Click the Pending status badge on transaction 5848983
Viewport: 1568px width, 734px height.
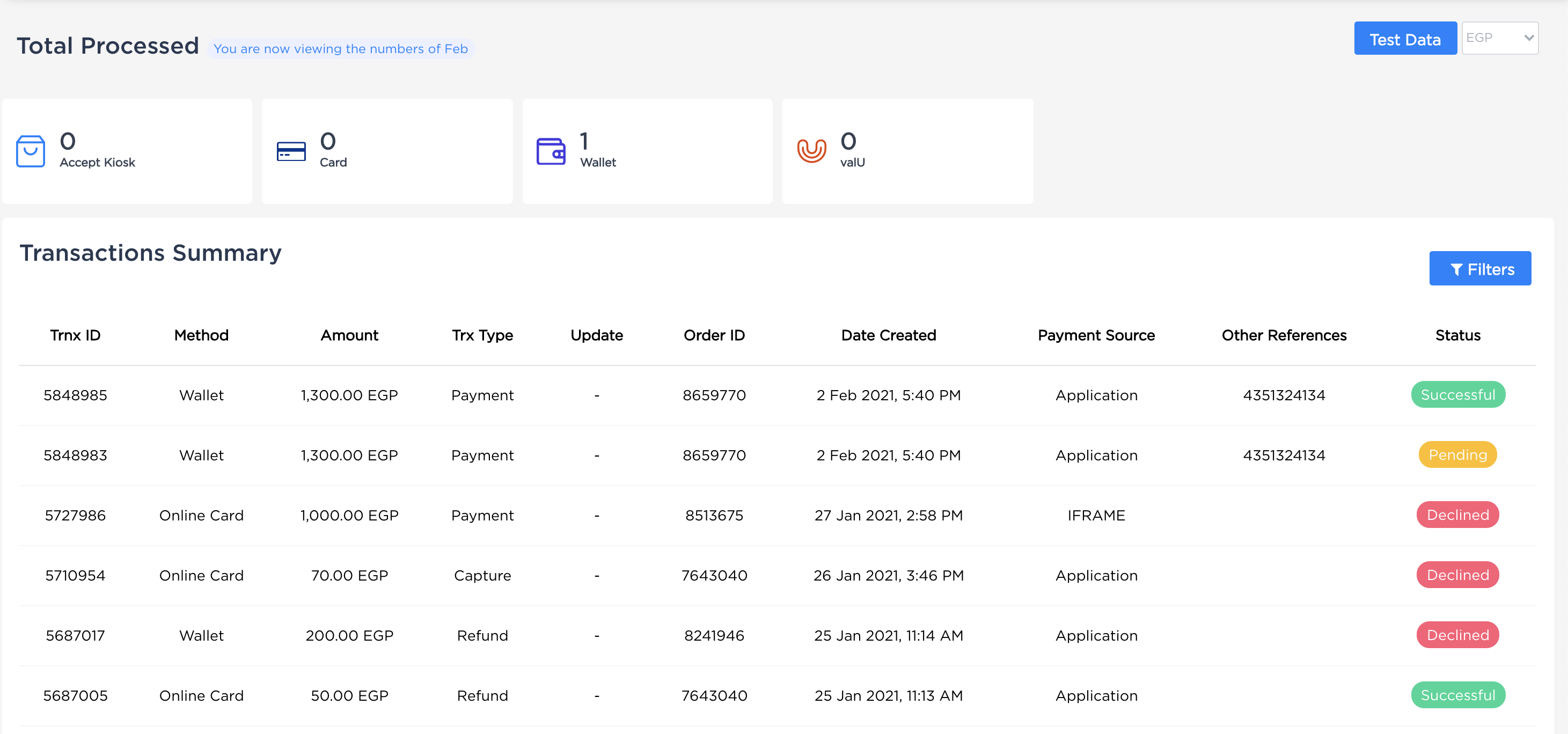coord(1456,454)
